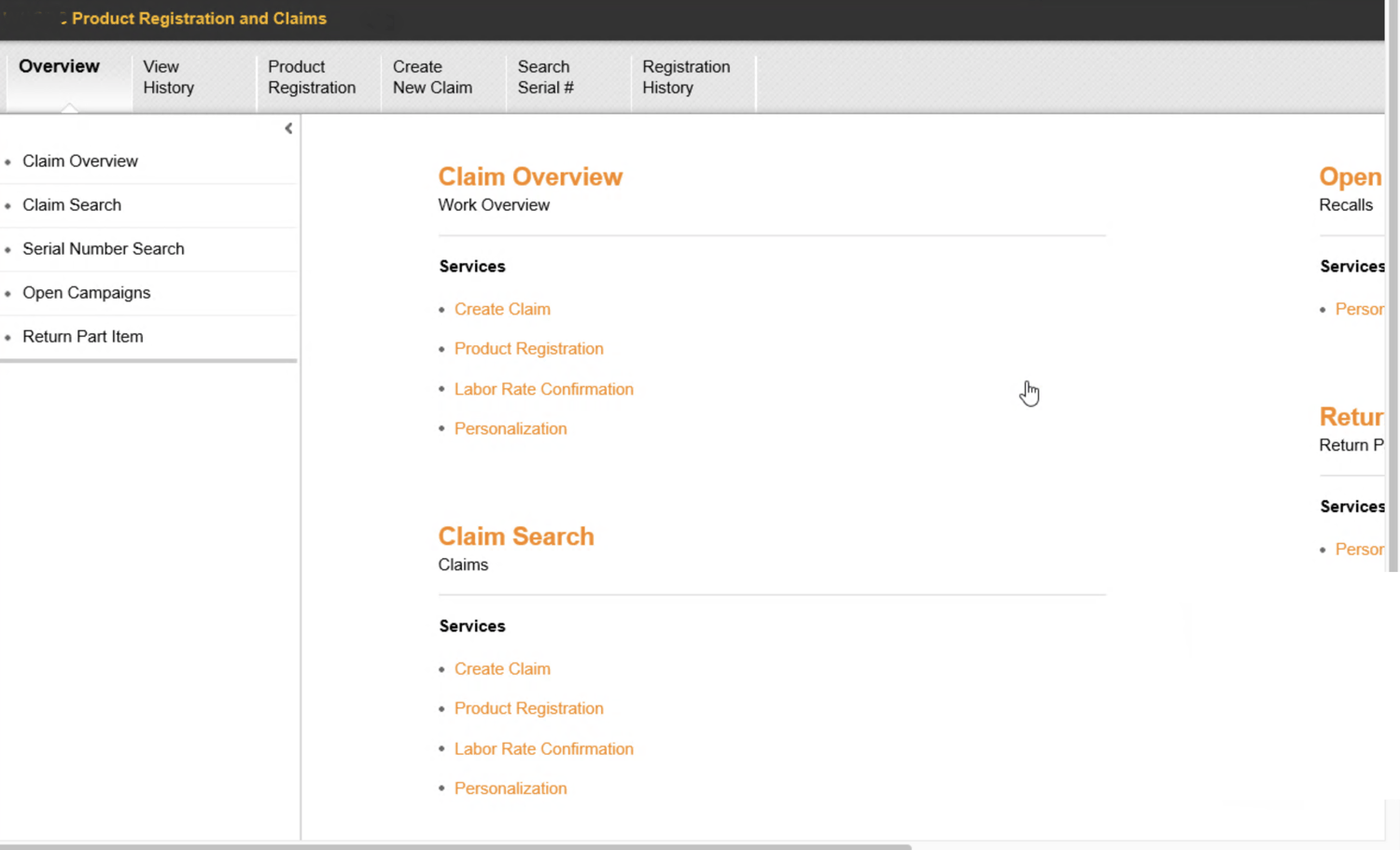
Task: Select Open Campaigns in the sidebar
Action: pos(87,292)
